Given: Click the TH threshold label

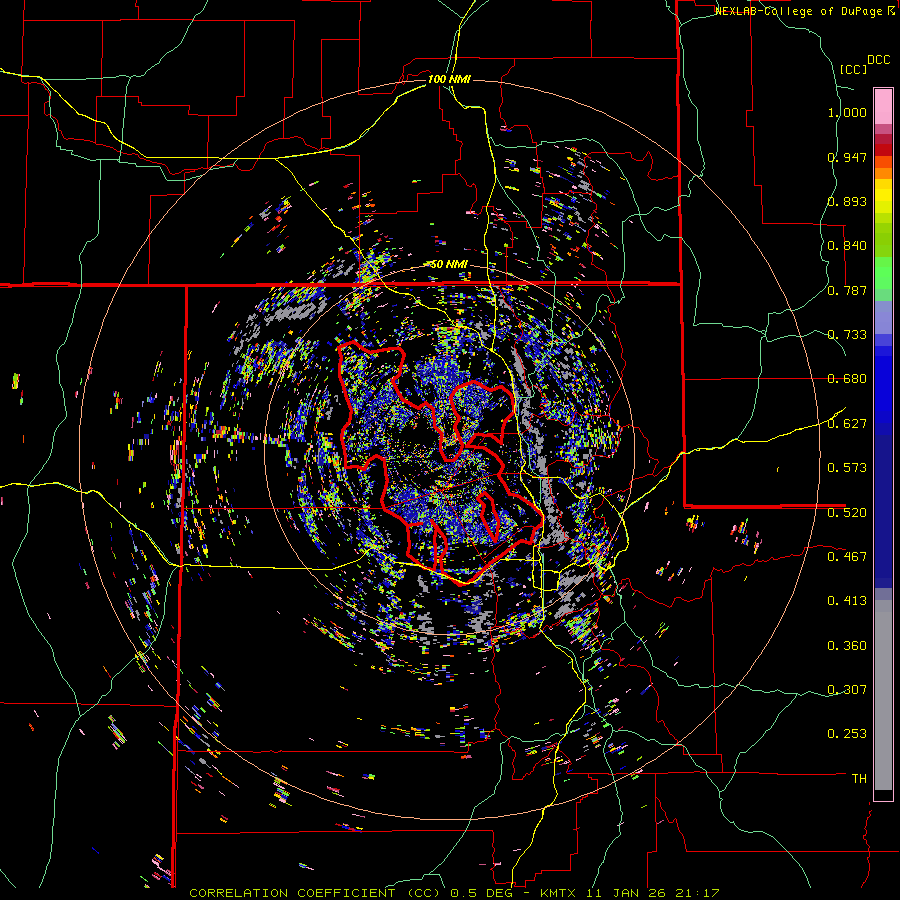Looking at the screenshot, I should [x=859, y=779].
